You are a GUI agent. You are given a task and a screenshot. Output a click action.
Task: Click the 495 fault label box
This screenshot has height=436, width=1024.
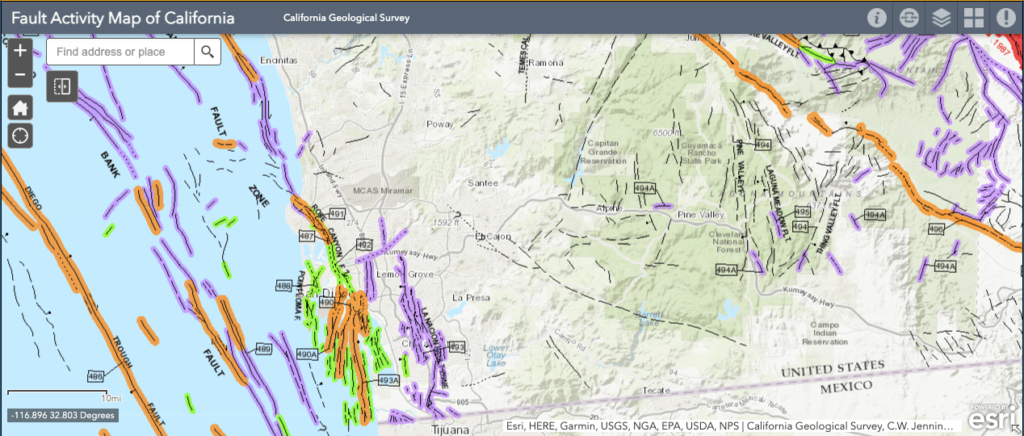(x=803, y=212)
